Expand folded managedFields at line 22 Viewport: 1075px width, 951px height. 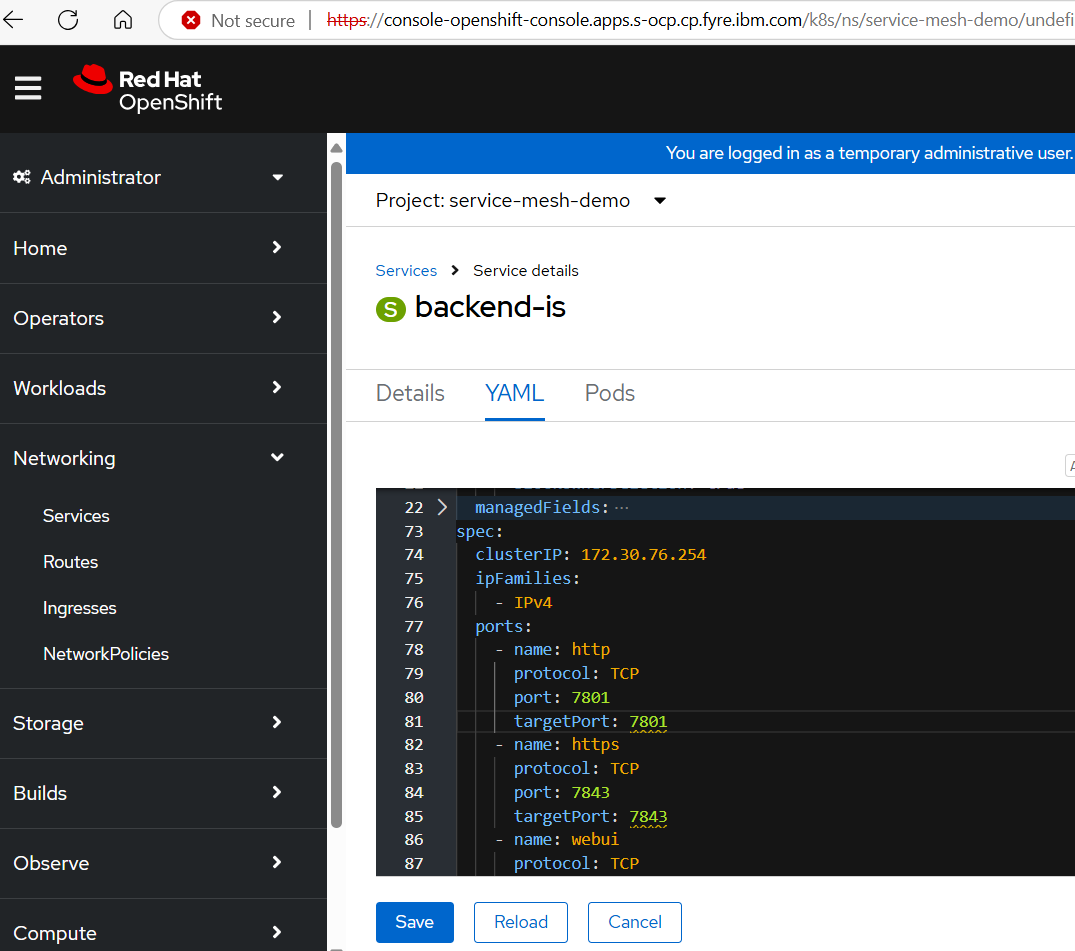(x=442, y=507)
